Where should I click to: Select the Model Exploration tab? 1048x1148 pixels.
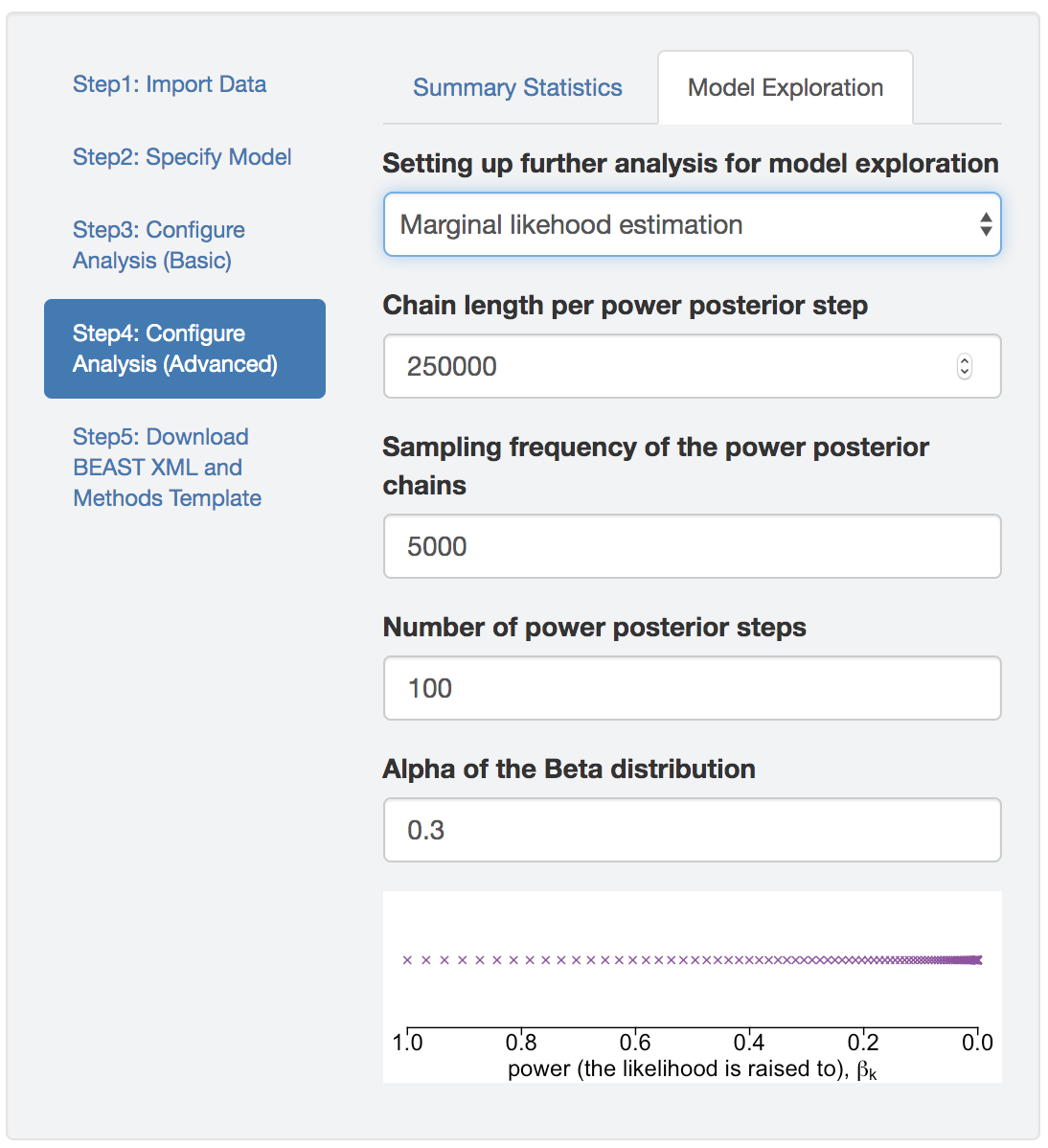click(786, 88)
